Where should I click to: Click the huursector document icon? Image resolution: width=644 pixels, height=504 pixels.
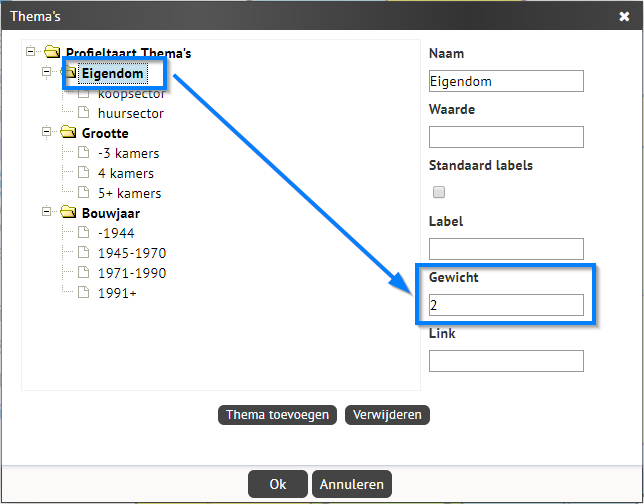[83, 112]
